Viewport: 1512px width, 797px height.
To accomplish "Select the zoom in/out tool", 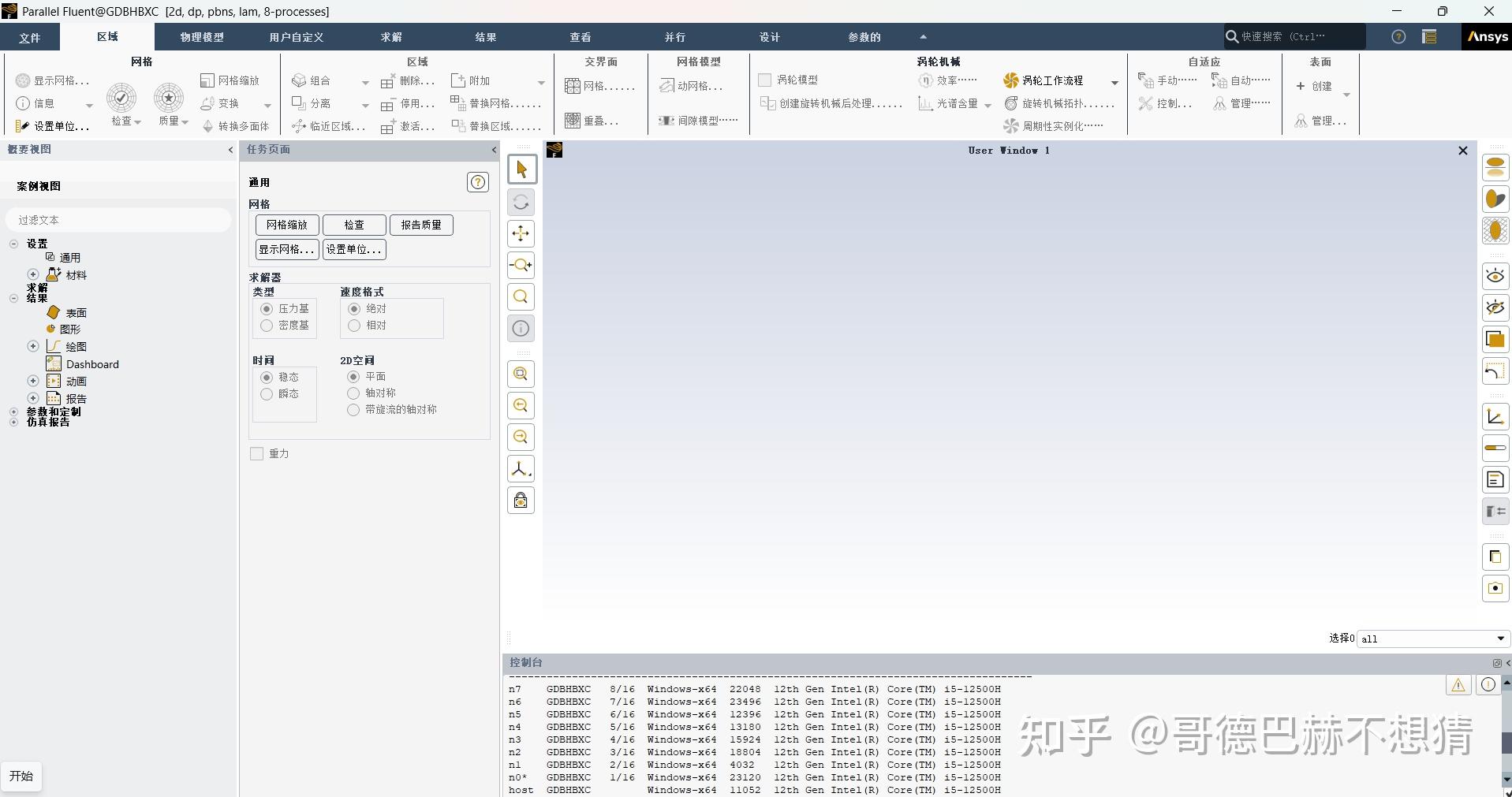I will pos(521,265).
